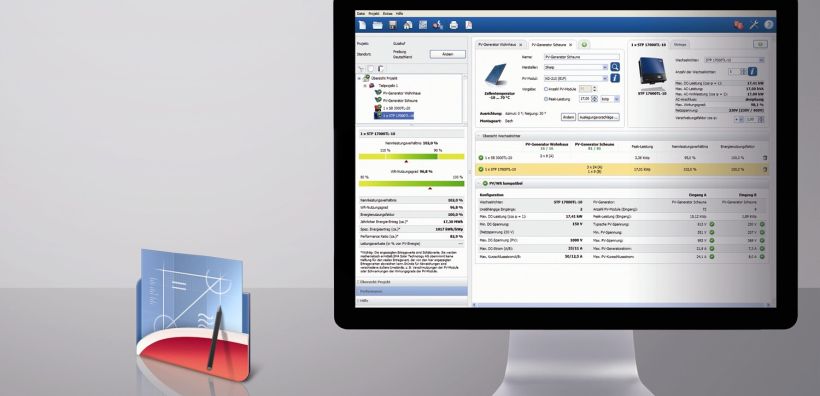This screenshot has height=396, width=820.
Task: Click the house icon in the toolbar
Action: coord(408,25)
